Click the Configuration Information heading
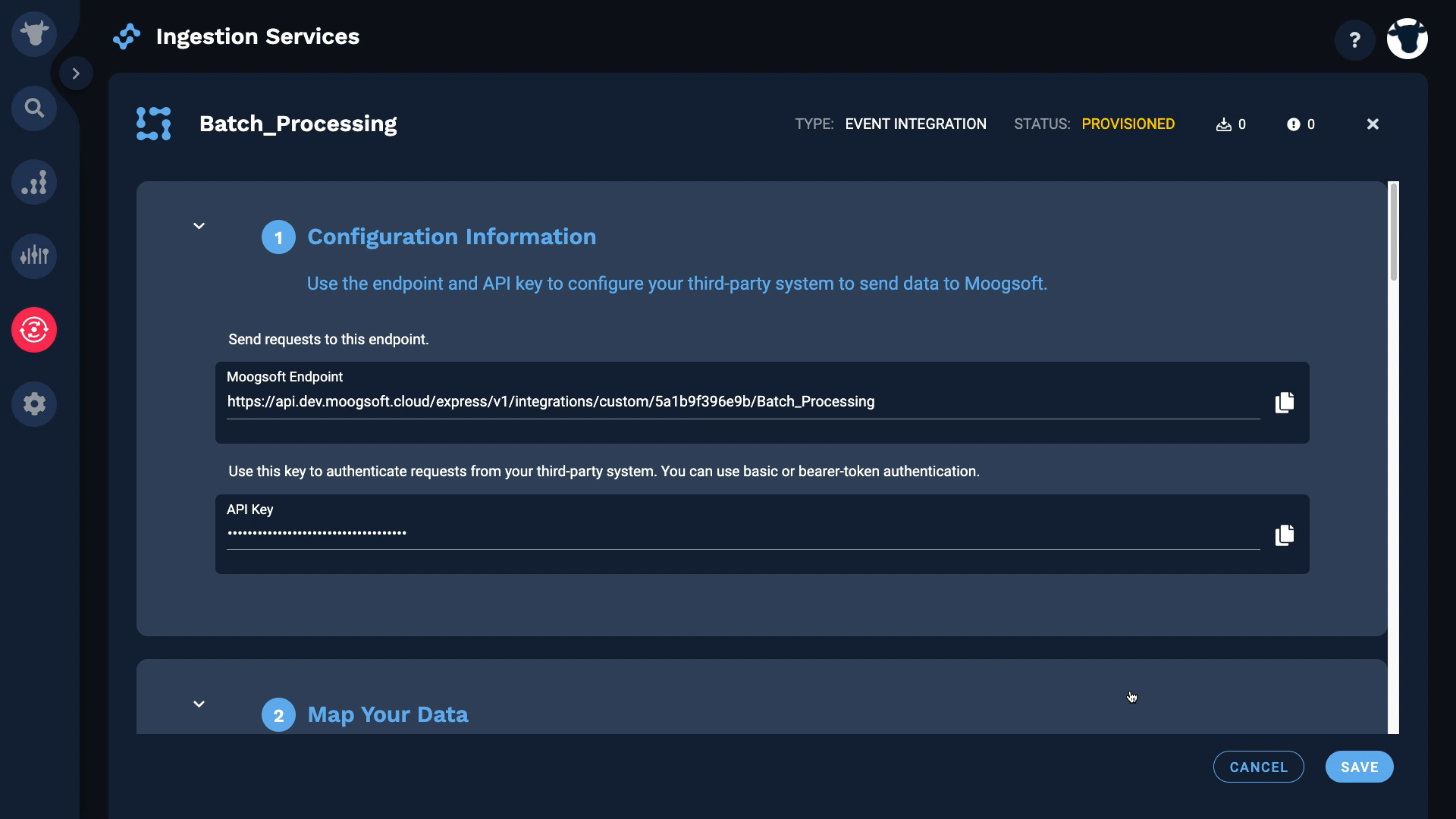 click(x=452, y=237)
